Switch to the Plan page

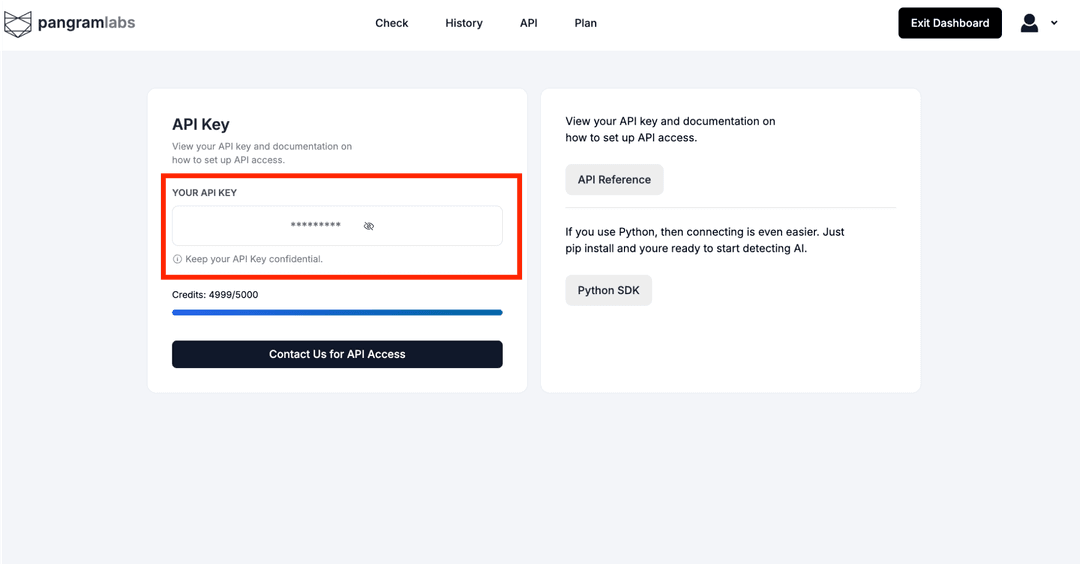click(586, 23)
